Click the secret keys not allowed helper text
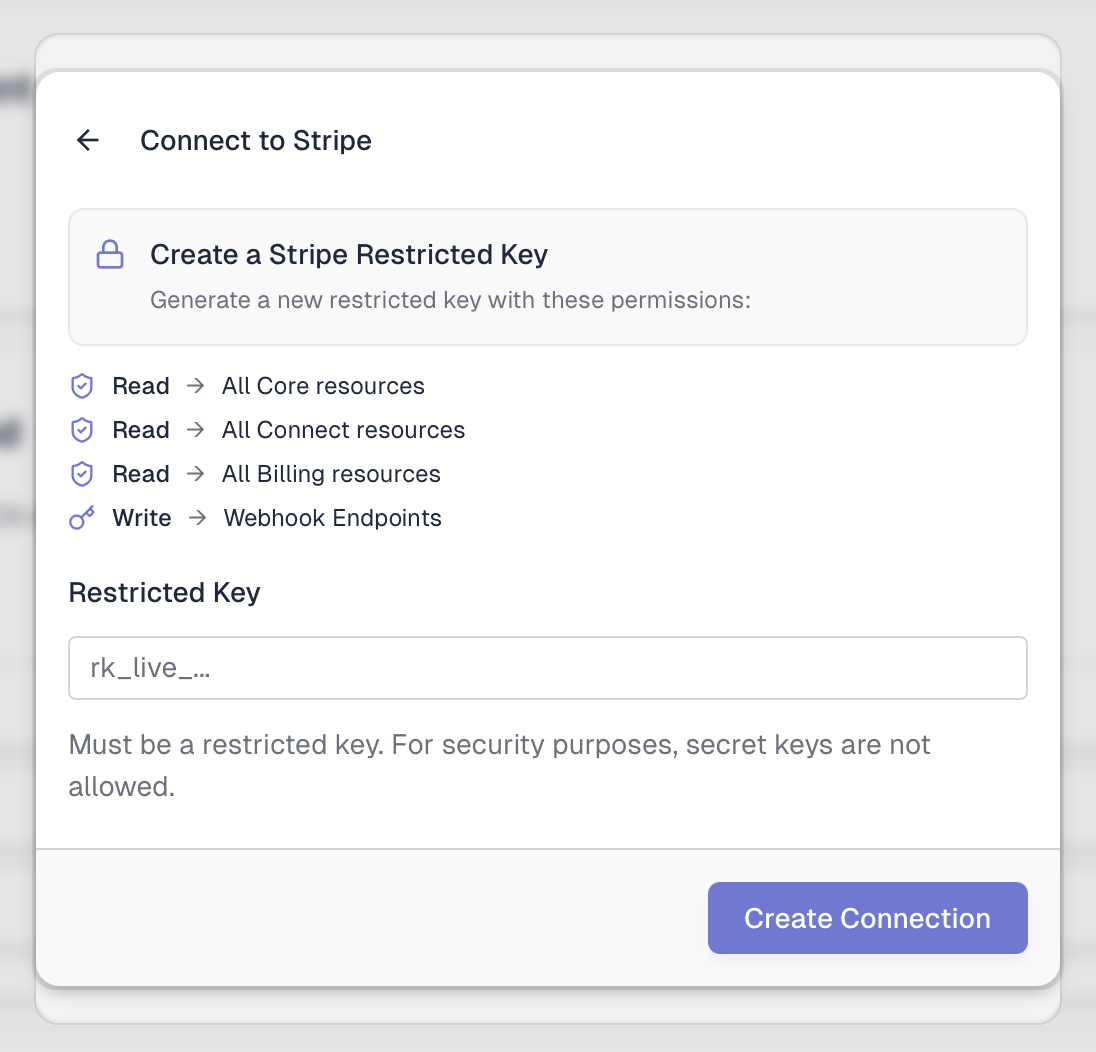This screenshot has width=1096, height=1052. click(499, 765)
